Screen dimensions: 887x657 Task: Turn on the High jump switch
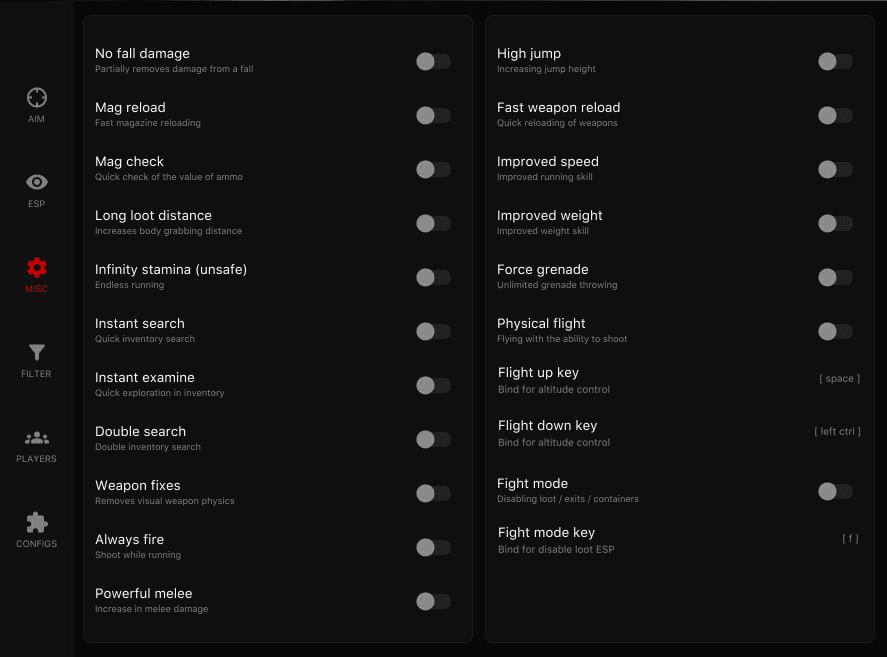coord(835,61)
